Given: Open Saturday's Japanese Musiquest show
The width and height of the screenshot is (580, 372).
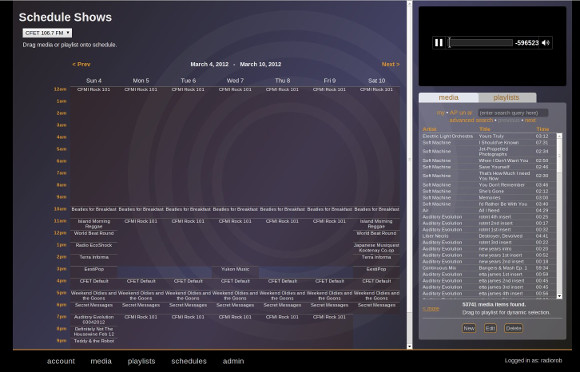Looking at the screenshot, I should click(x=377, y=248).
